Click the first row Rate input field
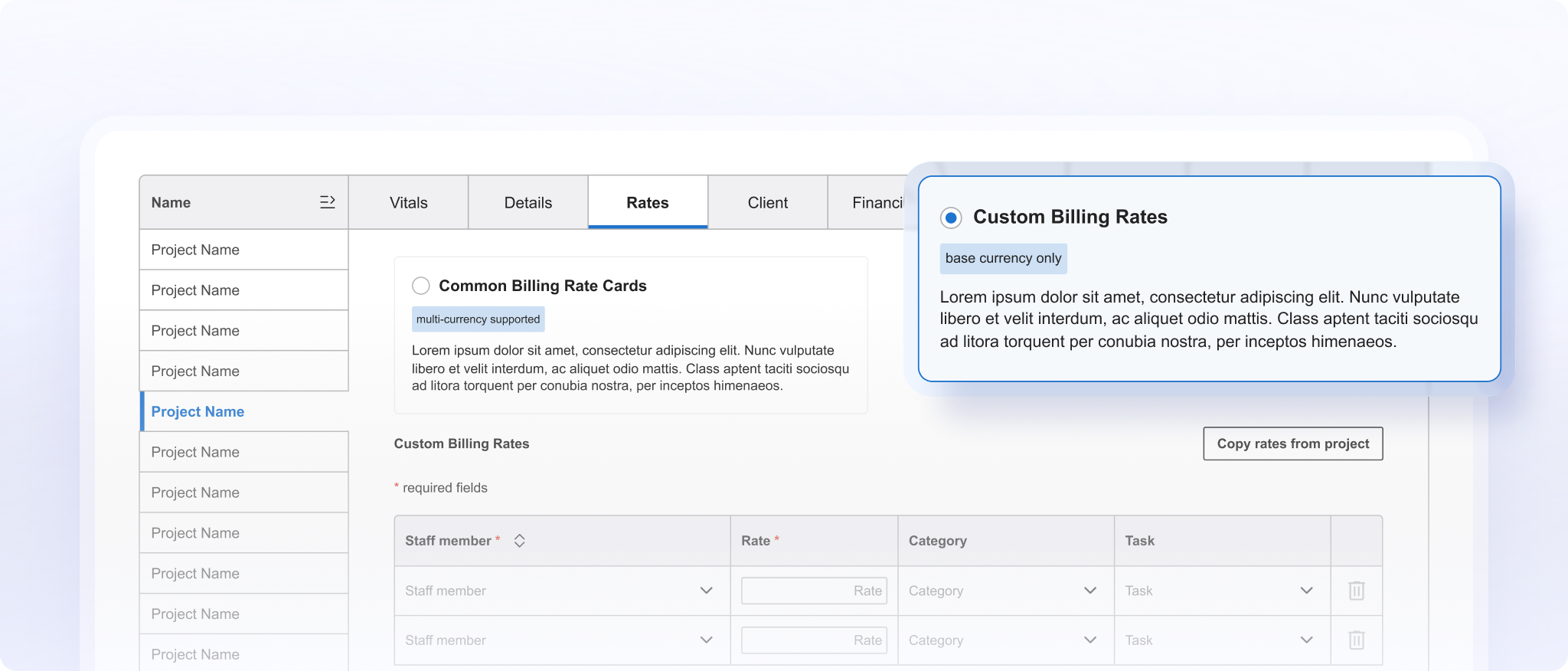The height and width of the screenshot is (671, 1568). 813,591
